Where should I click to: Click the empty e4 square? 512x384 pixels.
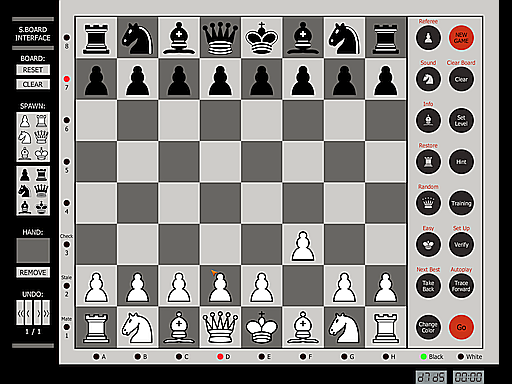pyautogui.click(x=262, y=203)
